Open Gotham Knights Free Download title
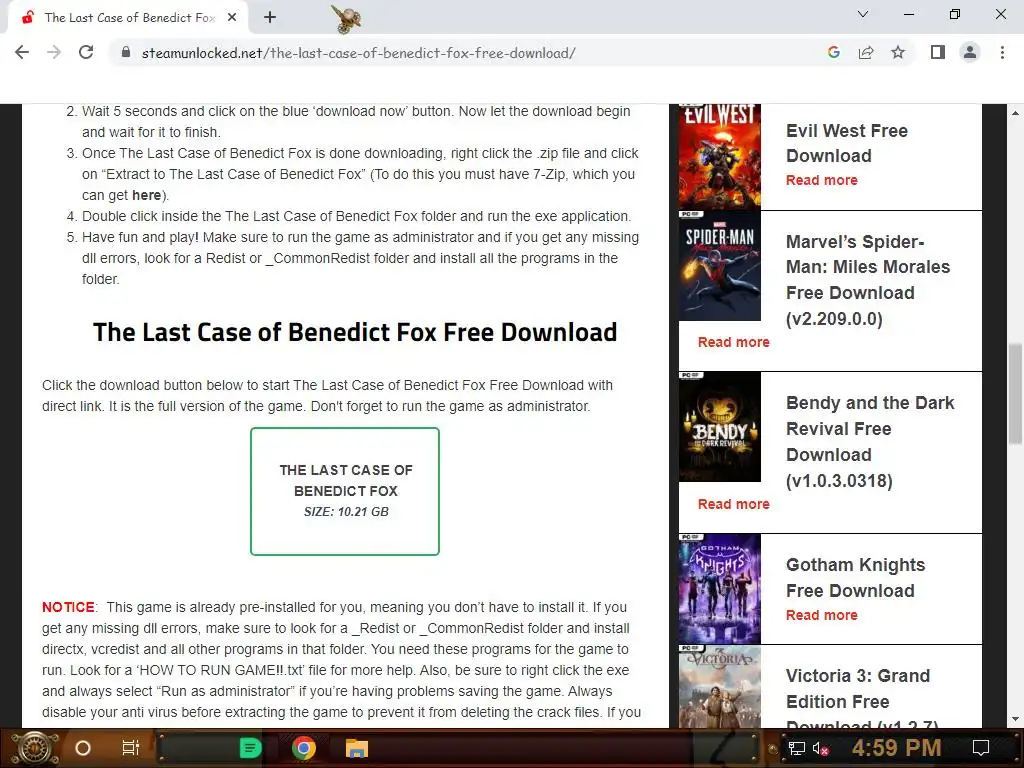 856,577
